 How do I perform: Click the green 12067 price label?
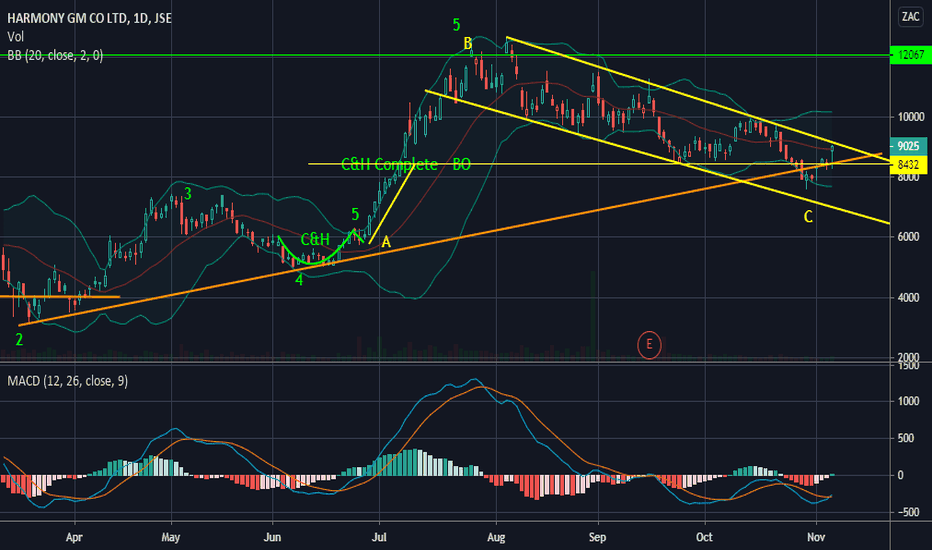pyautogui.click(x=911, y=55)
